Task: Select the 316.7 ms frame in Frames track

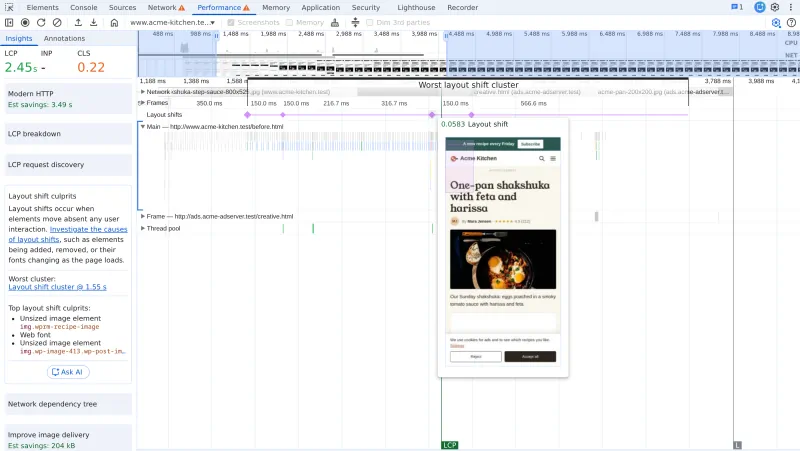Action: 394,103
